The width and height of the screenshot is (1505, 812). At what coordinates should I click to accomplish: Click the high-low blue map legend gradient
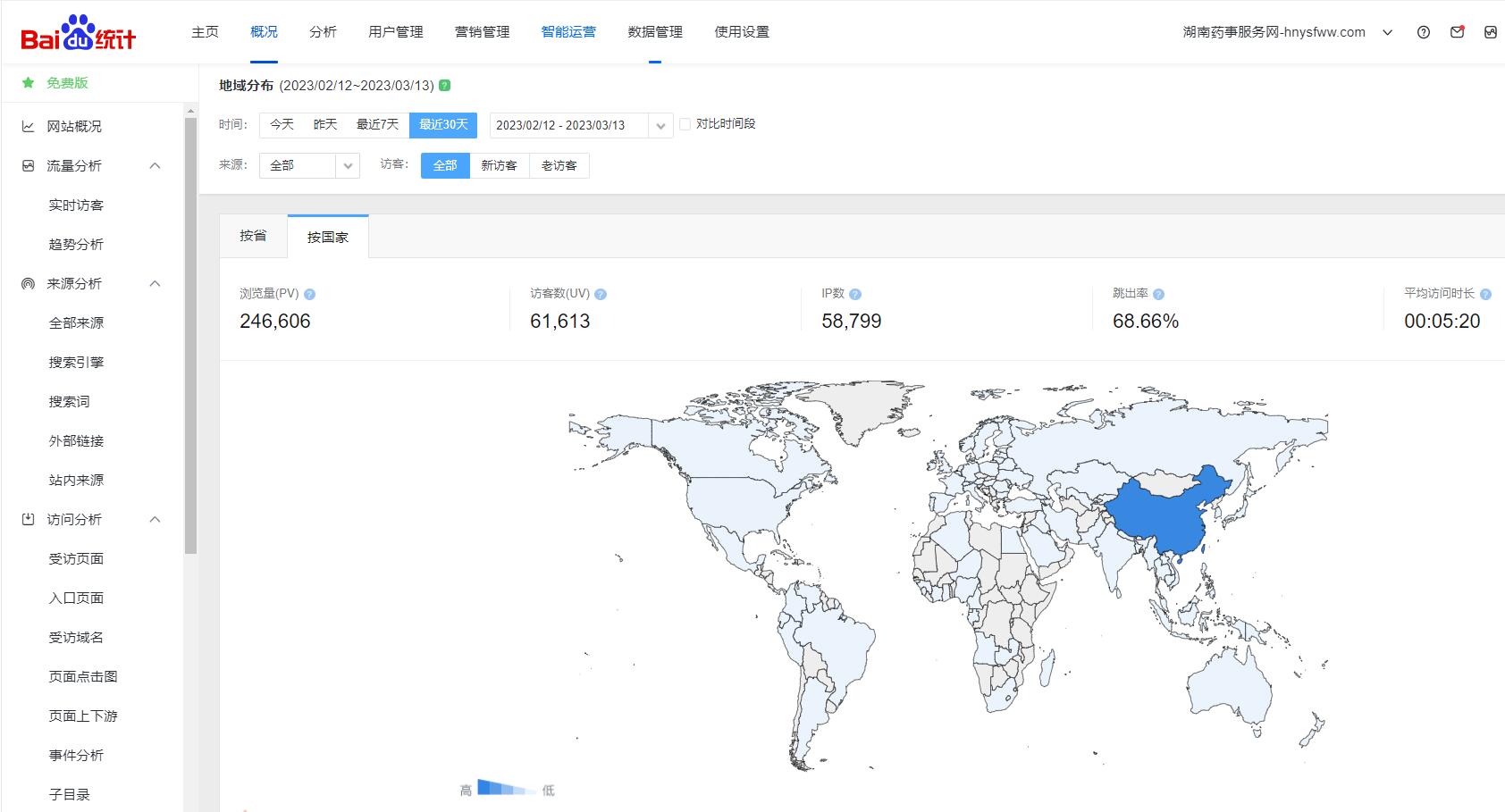point(508,788)
